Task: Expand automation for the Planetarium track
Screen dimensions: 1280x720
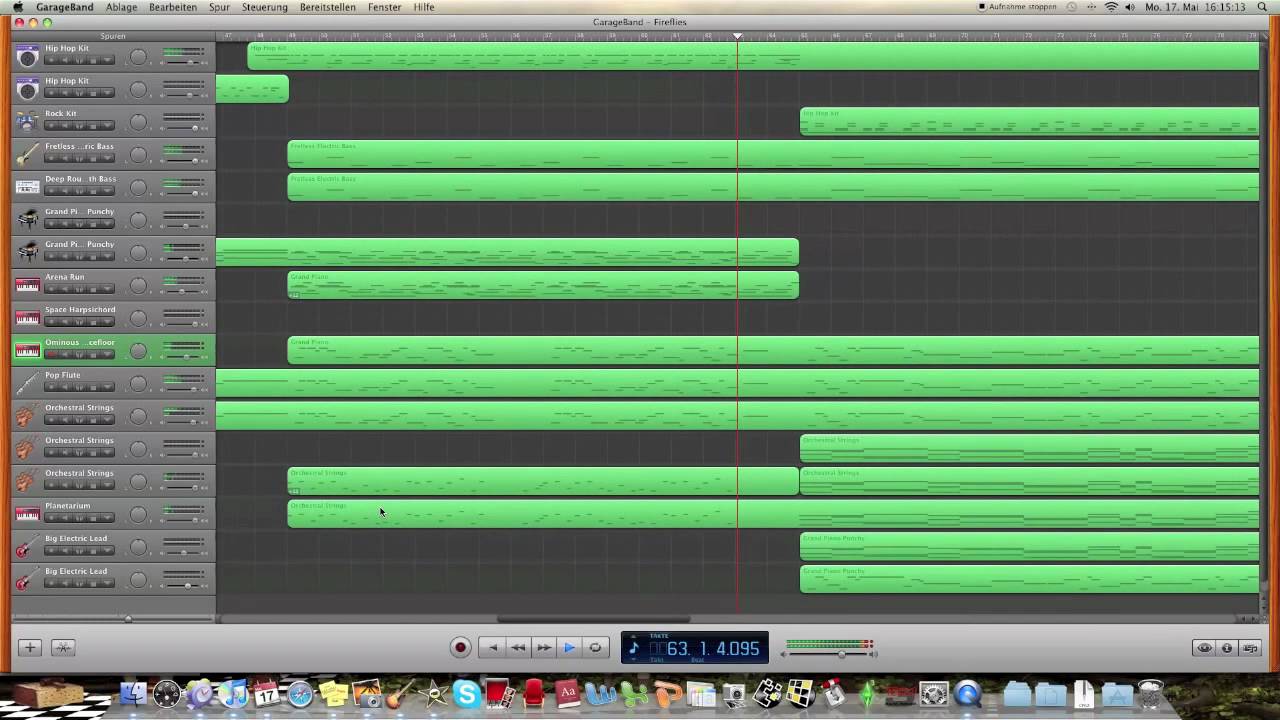Action: coord(107,518)
